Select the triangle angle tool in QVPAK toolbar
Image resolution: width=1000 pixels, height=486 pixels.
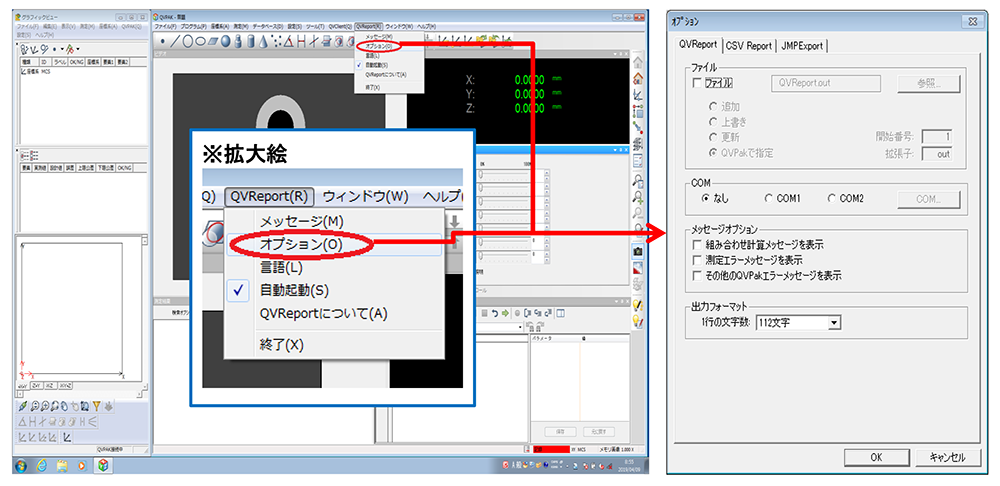pyautogui.click(x=289, y=41)
